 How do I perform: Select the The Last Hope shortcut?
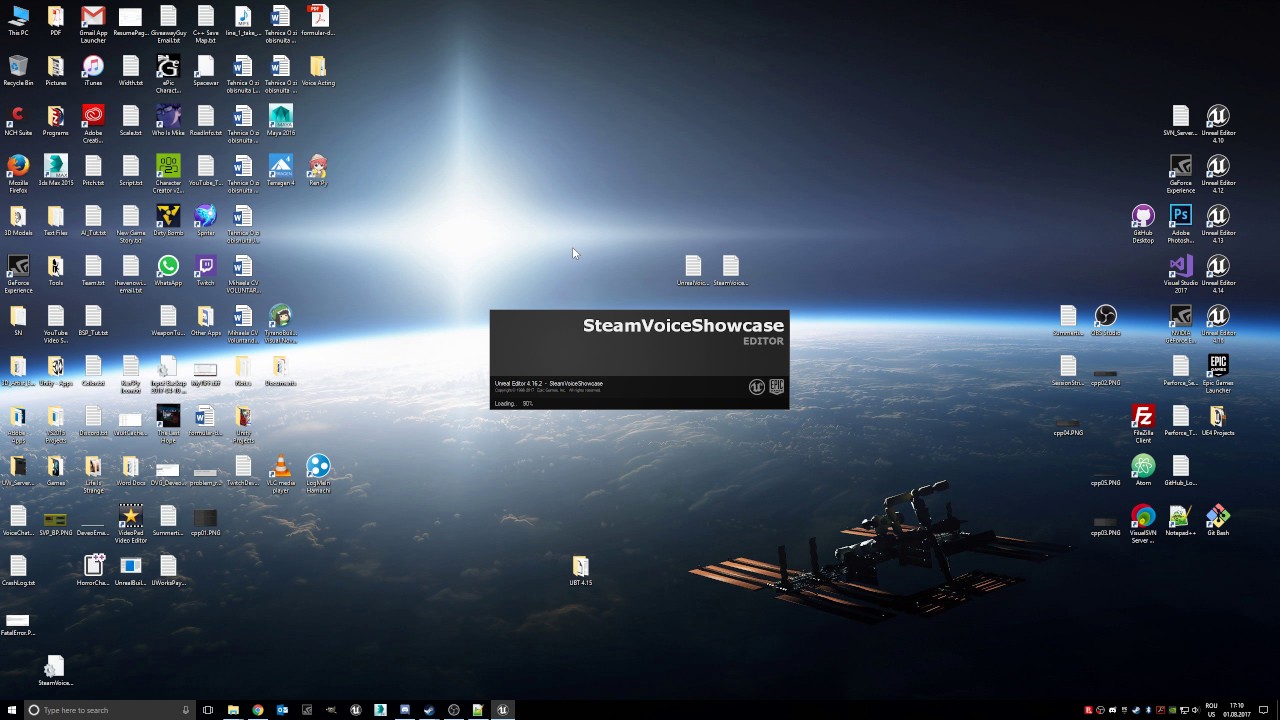click(168, 424)
